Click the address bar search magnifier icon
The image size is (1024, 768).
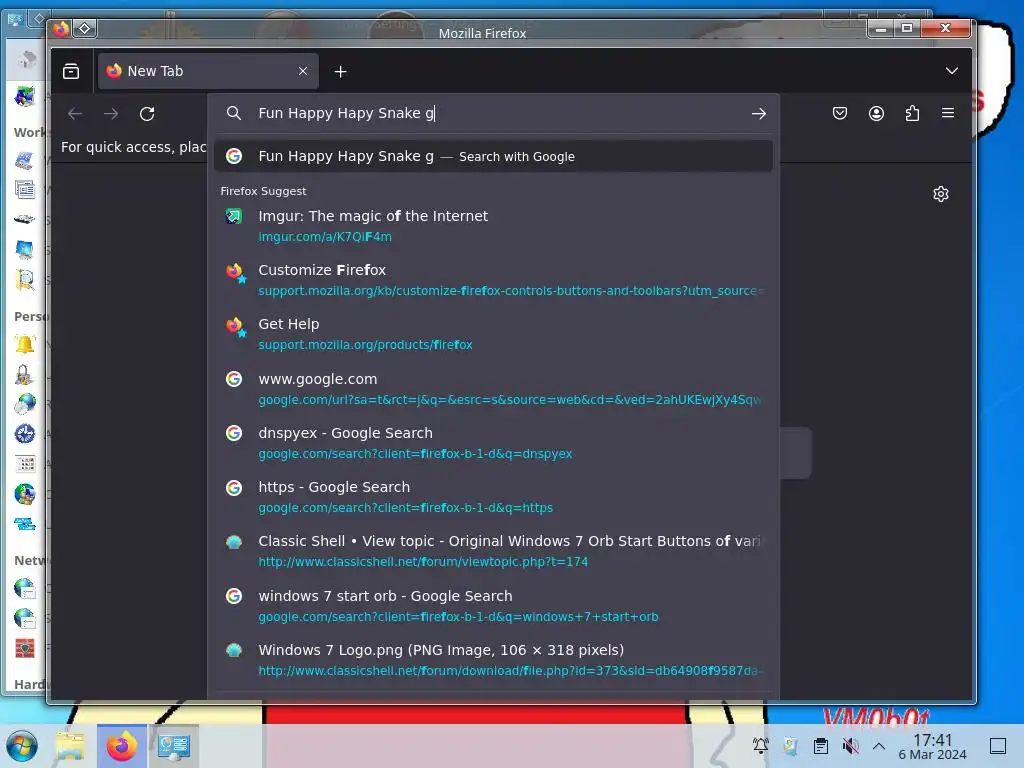pyautogui.click(x=234, y=113)
